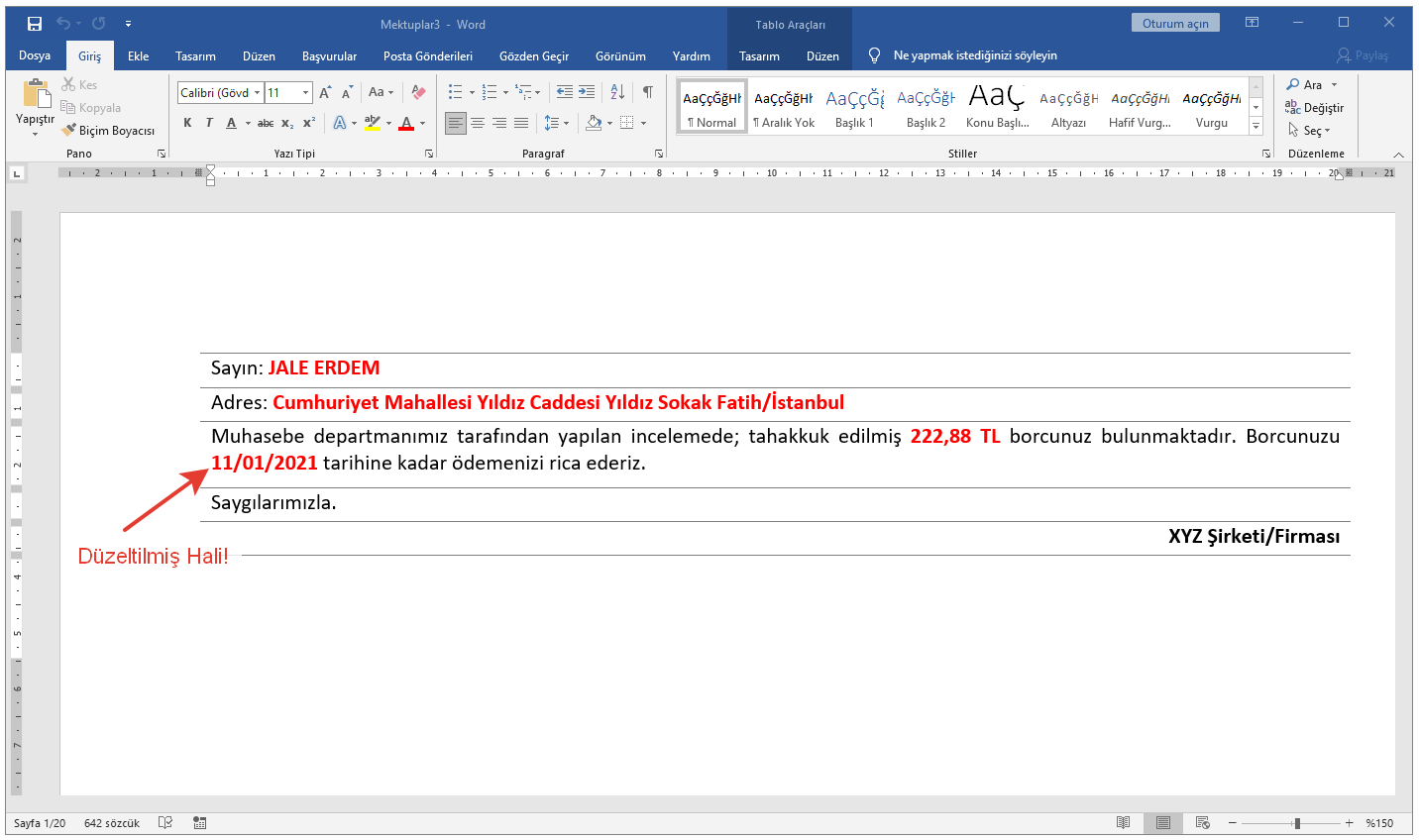Open the Posta Gönderileri tab
This screenshot has width=1419, height=840.
pyautogui.click(x=427, y=56)
